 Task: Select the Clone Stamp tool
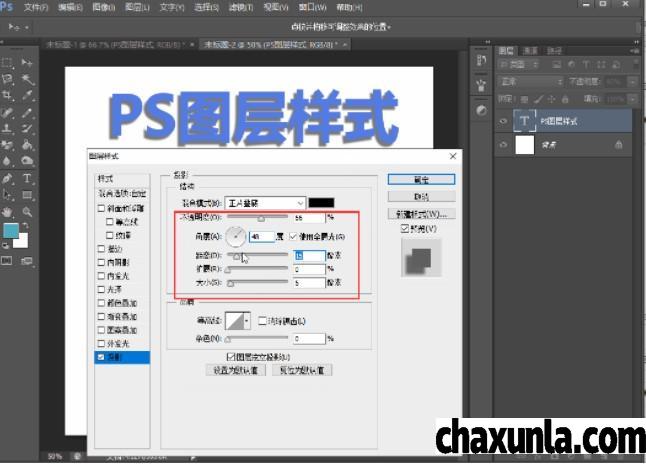click(x=7, y=128)
